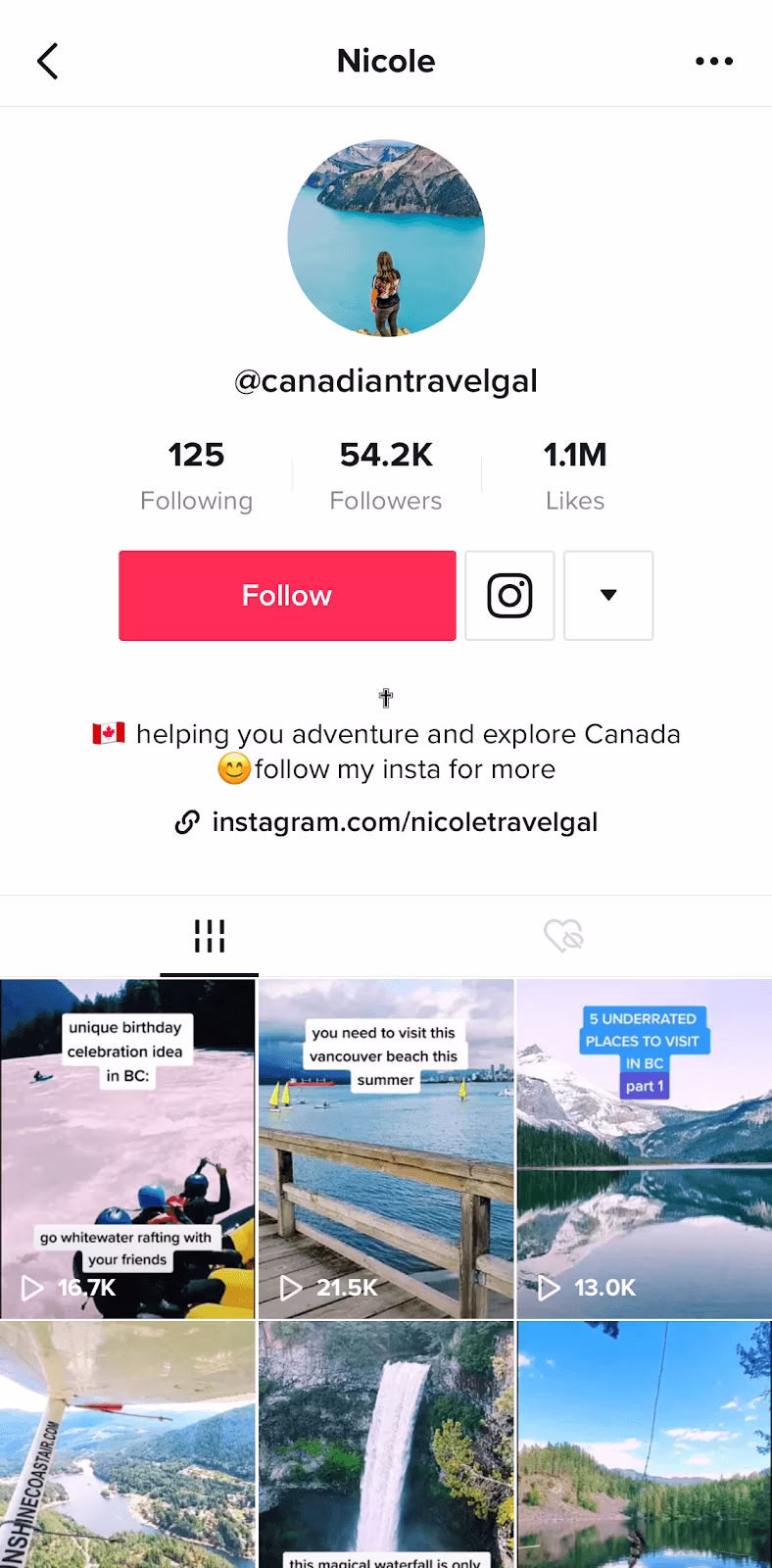This screenshot has height=1568, width=772.
Task: Open the 54.2K Followers list
Action: point(386,476)
